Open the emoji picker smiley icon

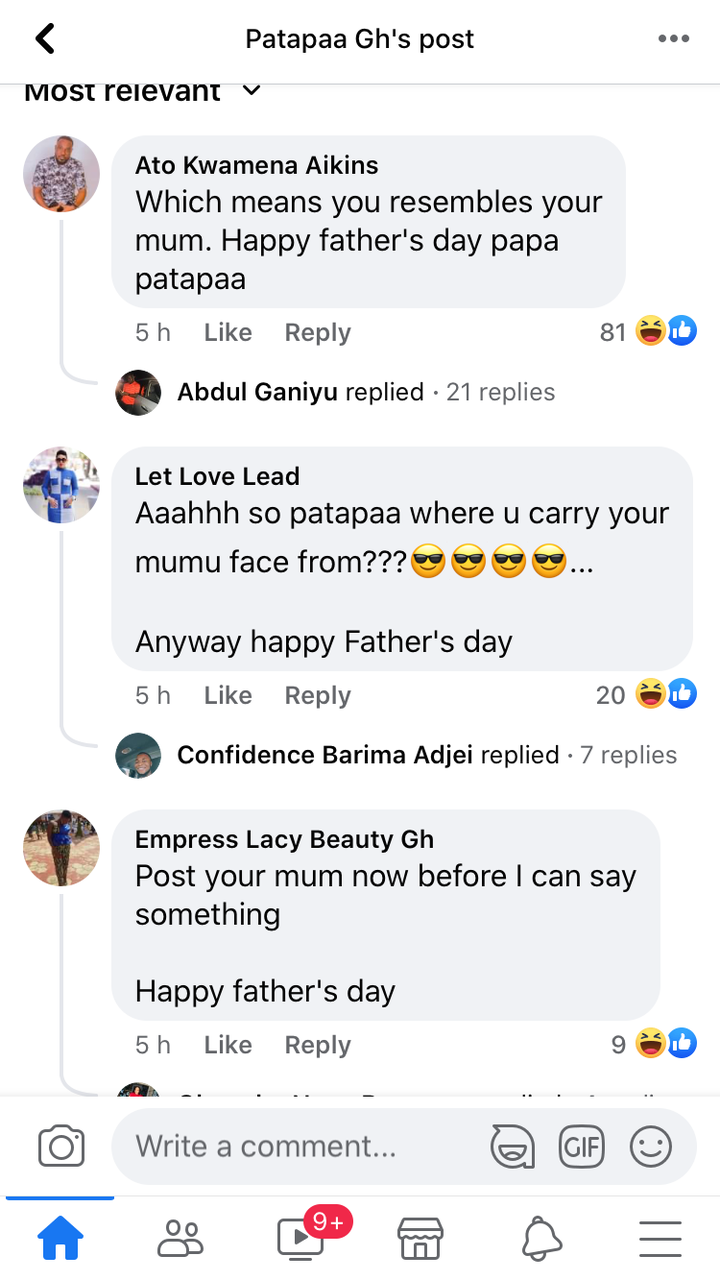point(651,1146)
